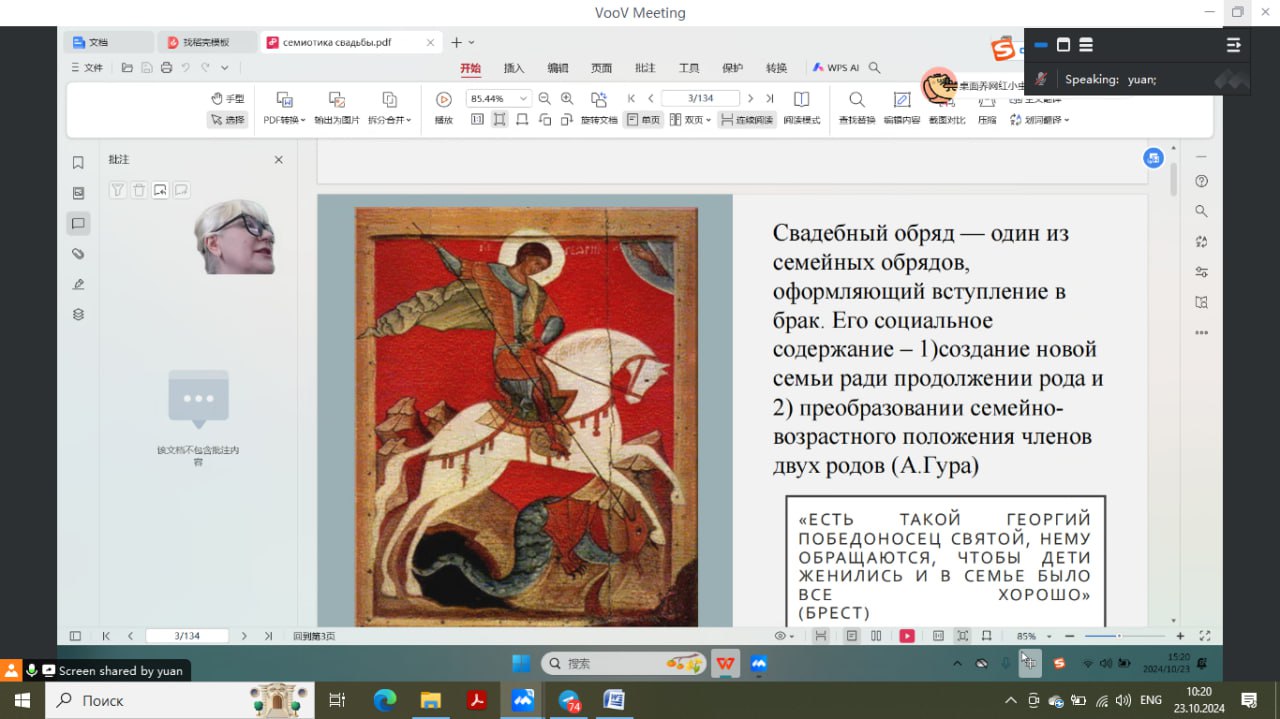The image size is (1280, 719).
Task: Enter fullscreen from status bar icon
Action: tap(1205, 636)
